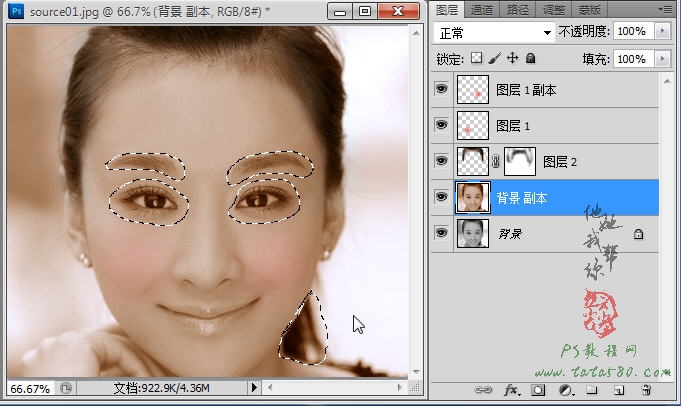Click layers panel scroll up arrow
Screen dimensions: 681x406
point(667,81)
